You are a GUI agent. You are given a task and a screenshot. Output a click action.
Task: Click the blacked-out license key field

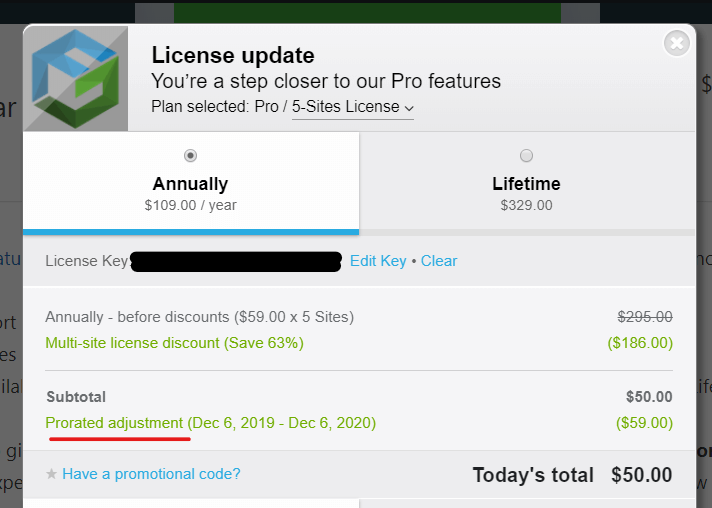236,262
